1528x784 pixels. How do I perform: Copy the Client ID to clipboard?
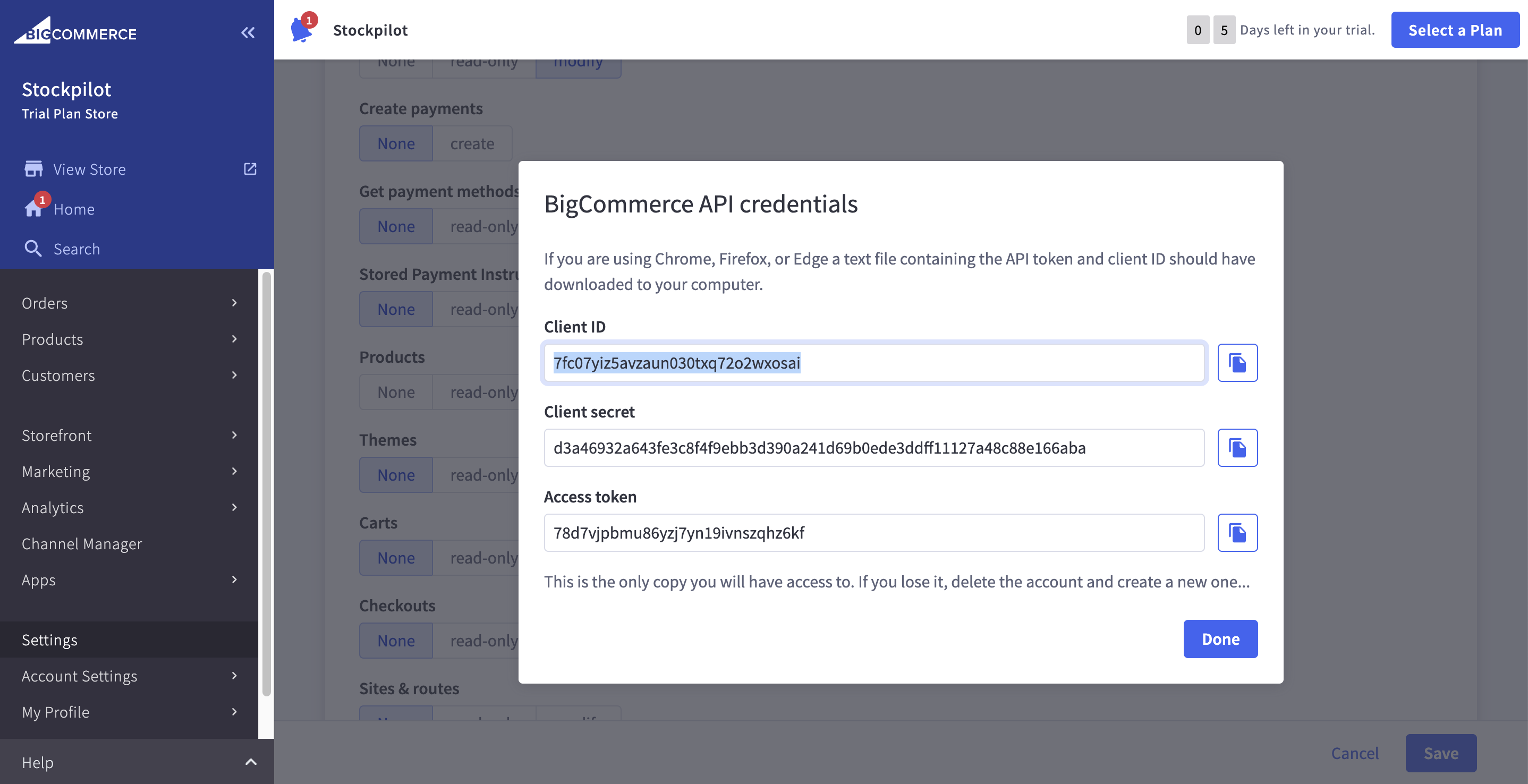1237,362
